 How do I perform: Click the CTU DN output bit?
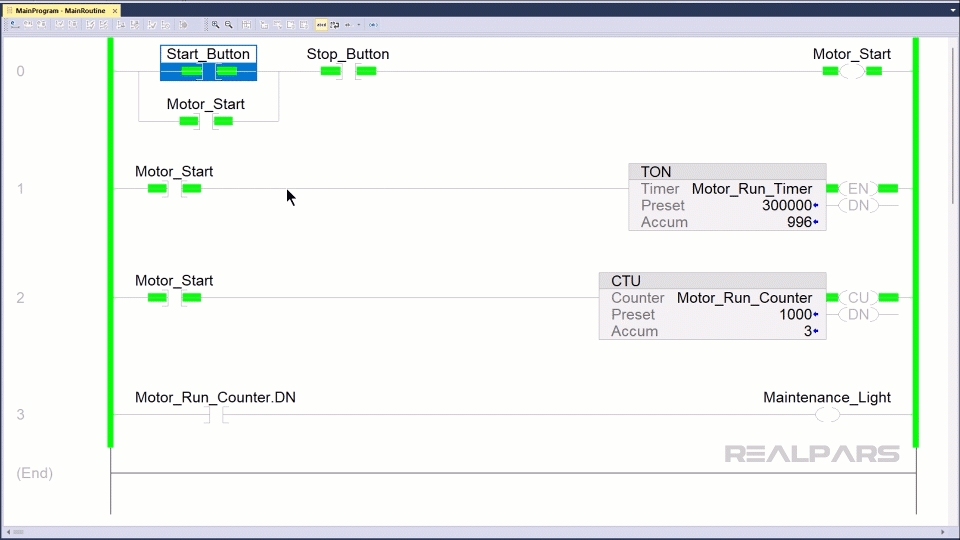(x=858, y=315)
